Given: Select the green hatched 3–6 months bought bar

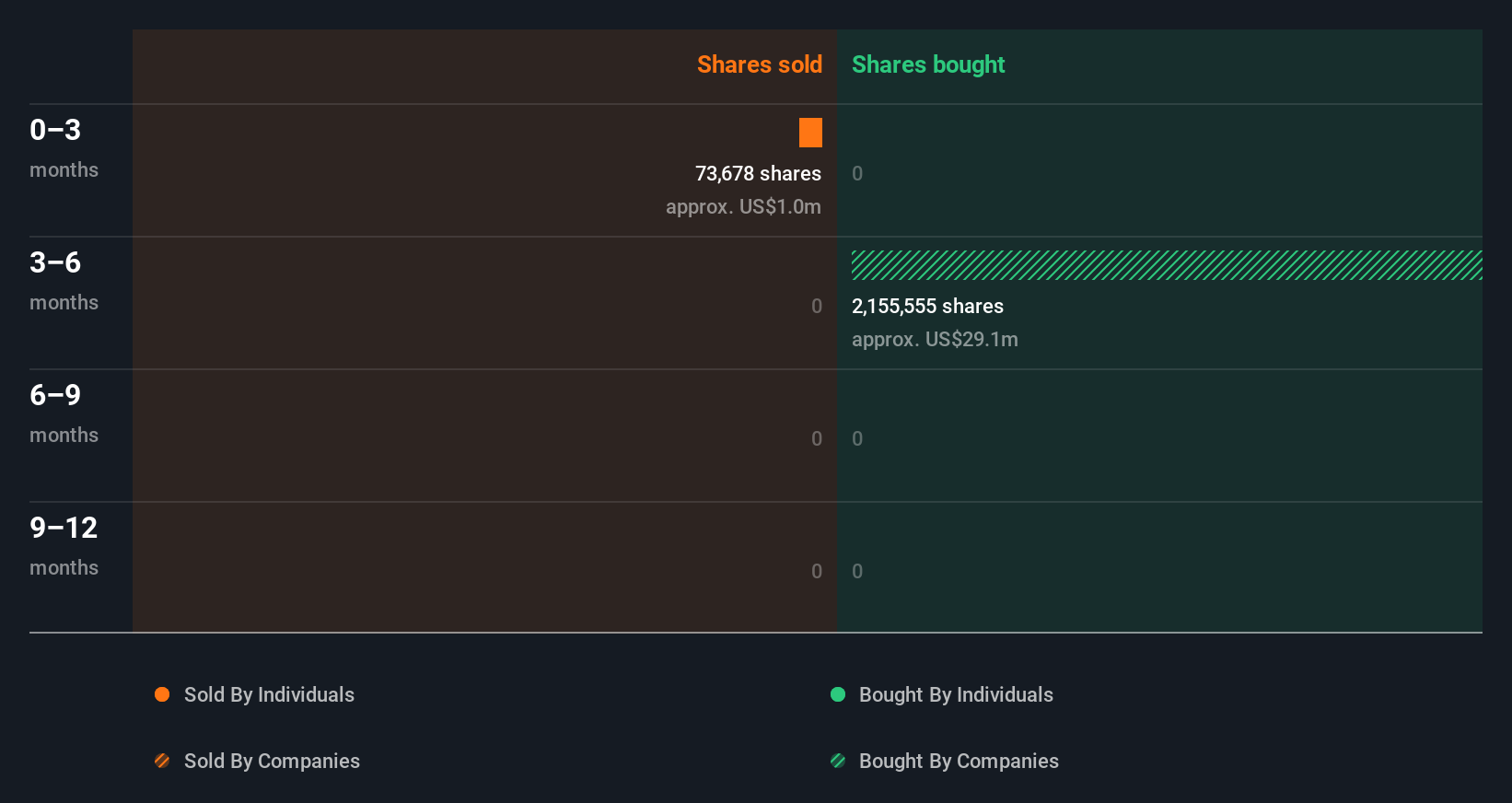Looking at the screenshot, I should click(1167, 265).
